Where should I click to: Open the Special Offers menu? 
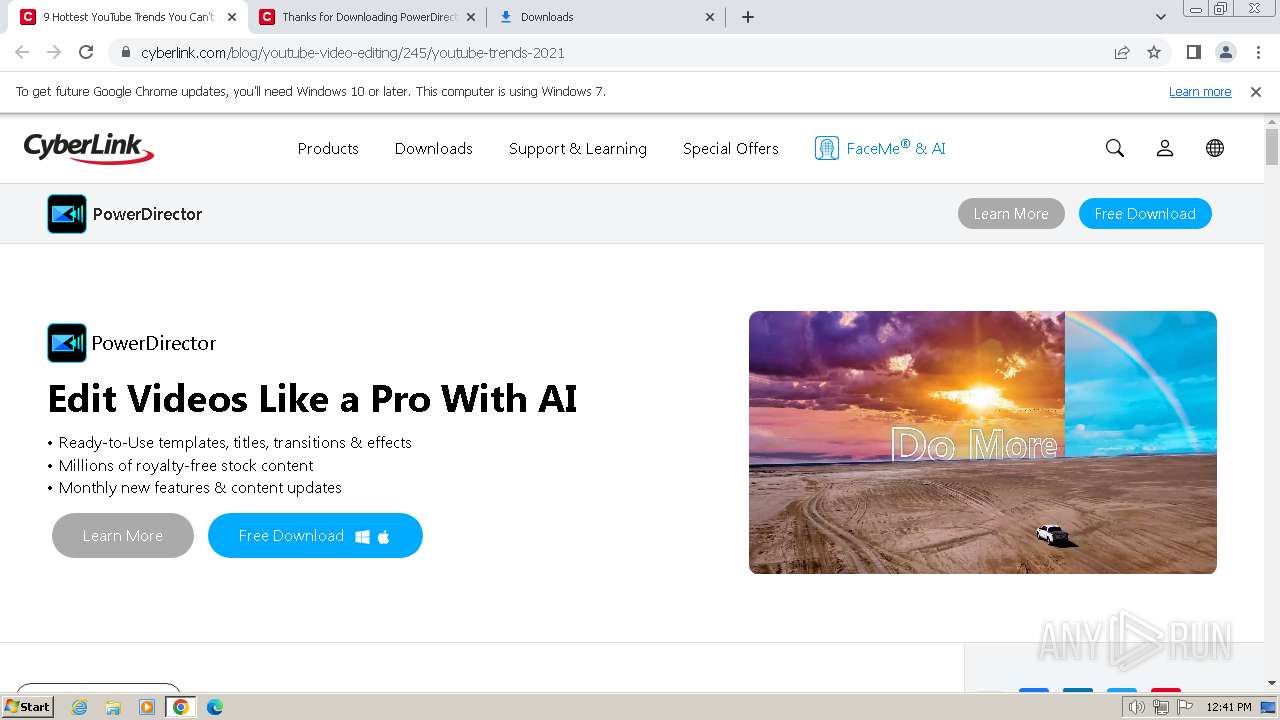[731, 148]
